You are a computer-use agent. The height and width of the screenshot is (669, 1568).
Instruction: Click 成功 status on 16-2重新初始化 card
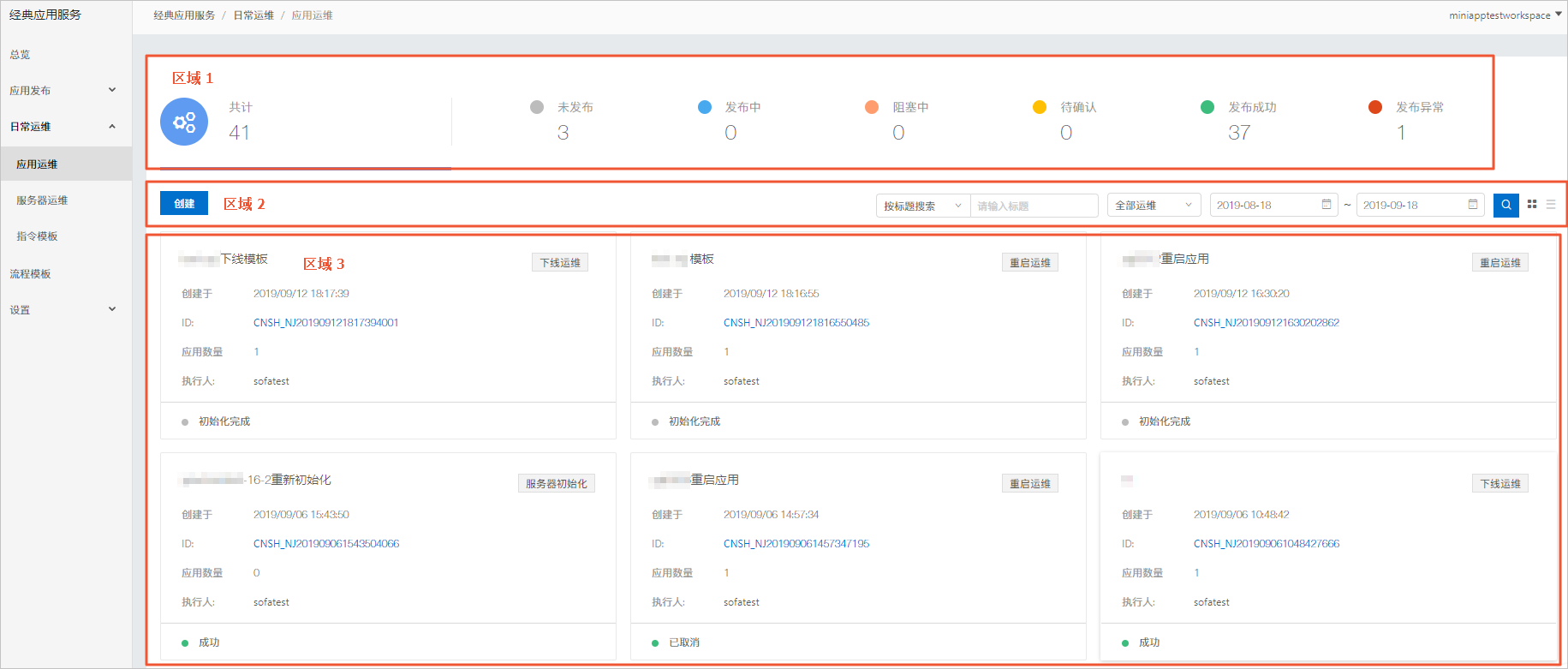(x=209, y=642)
